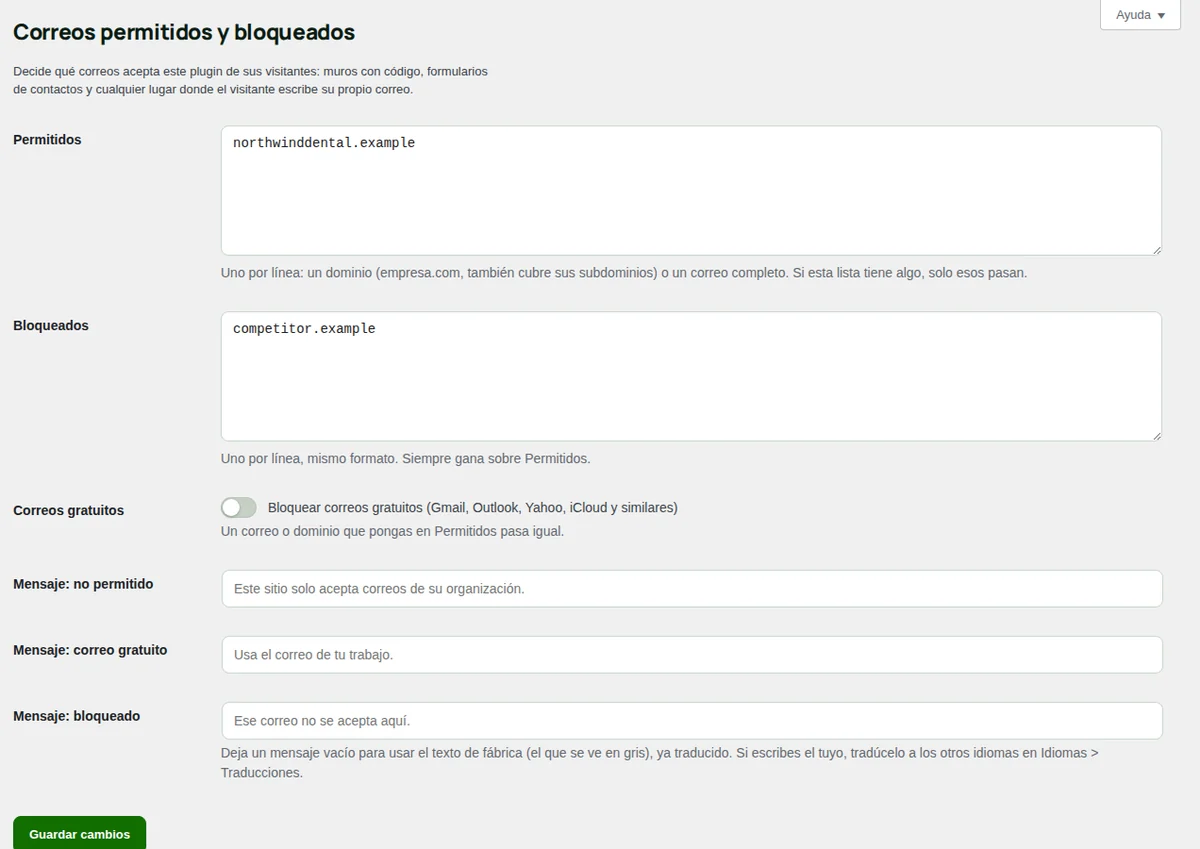Click the northwinddental.example entry text

(324, 143)
